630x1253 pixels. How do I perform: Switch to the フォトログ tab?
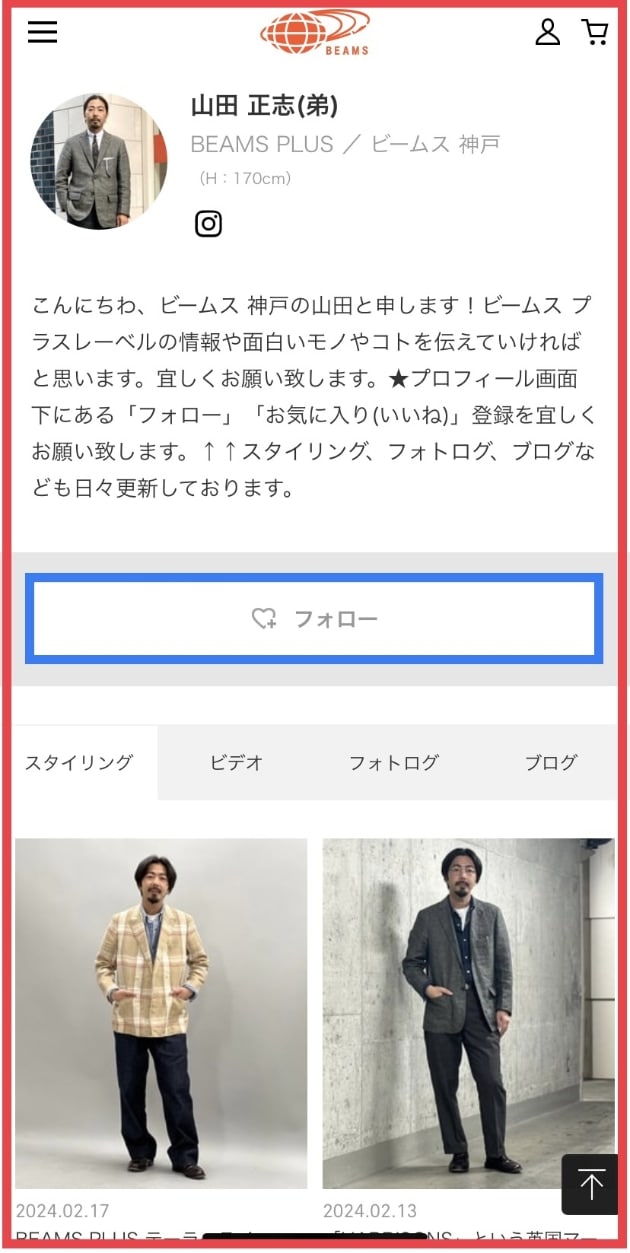point(394,762)
